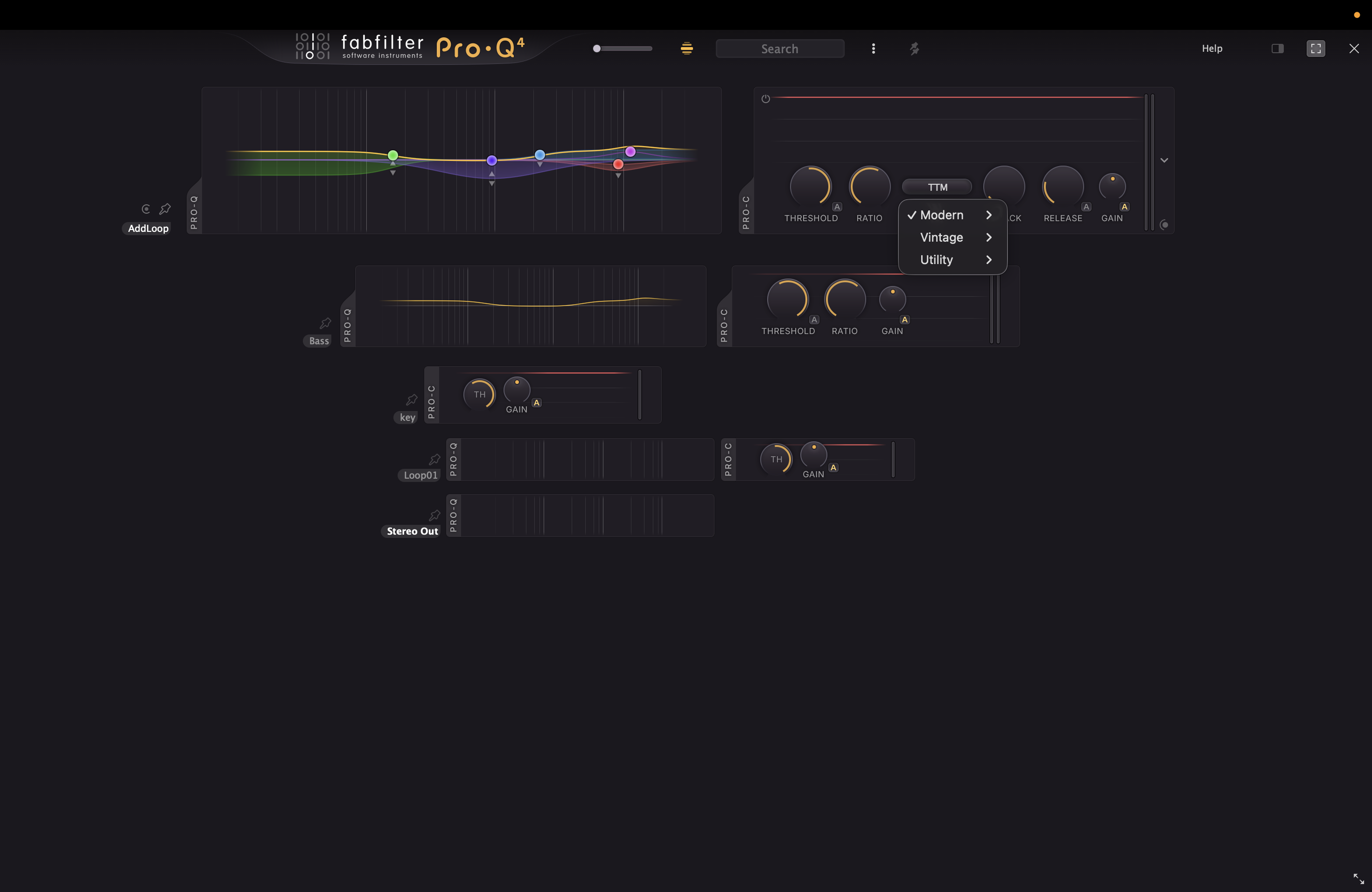Select the Loop01 track label

pos(420,475)
